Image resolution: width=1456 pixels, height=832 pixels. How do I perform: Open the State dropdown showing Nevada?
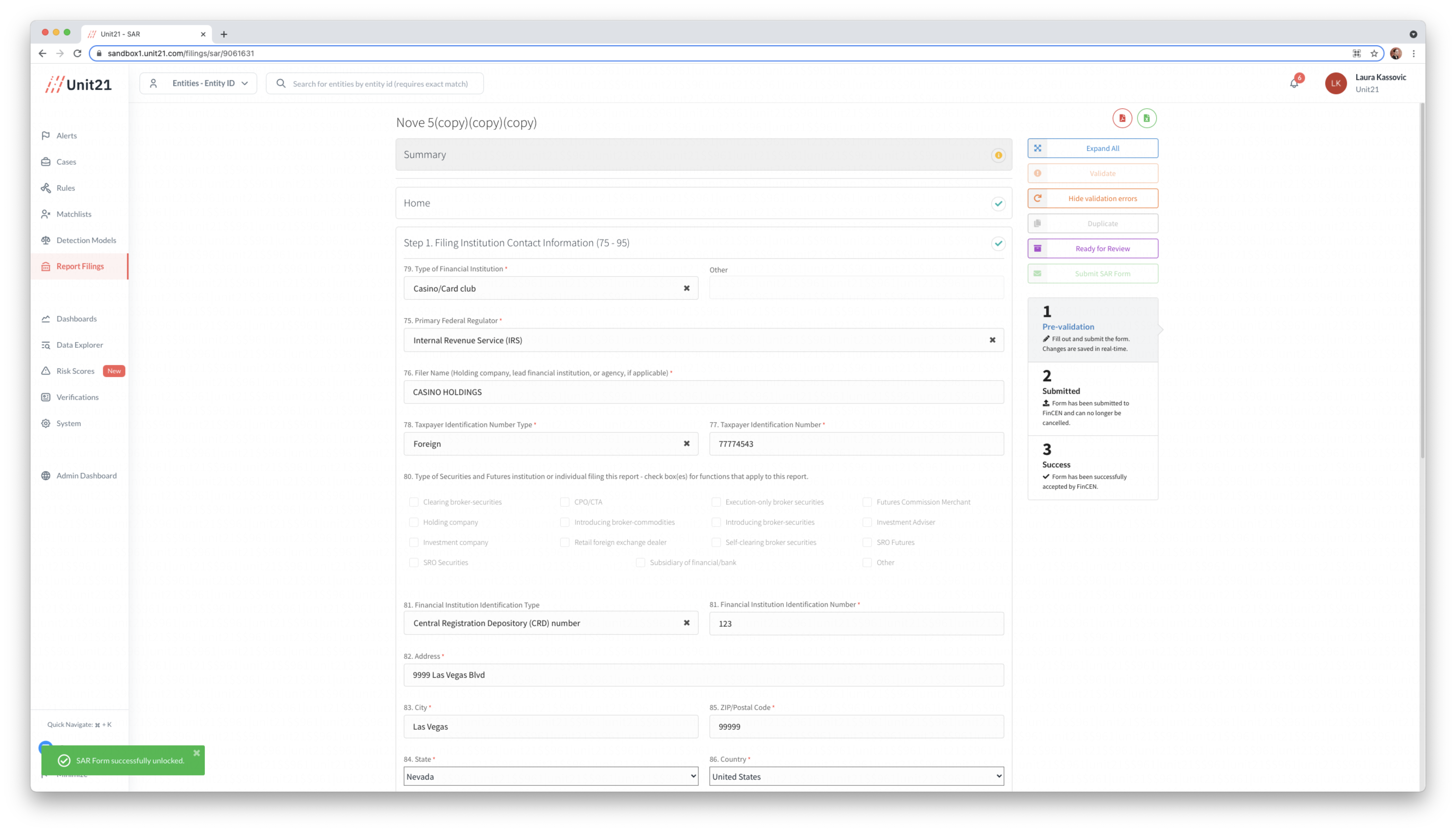(x=550, y=777)
